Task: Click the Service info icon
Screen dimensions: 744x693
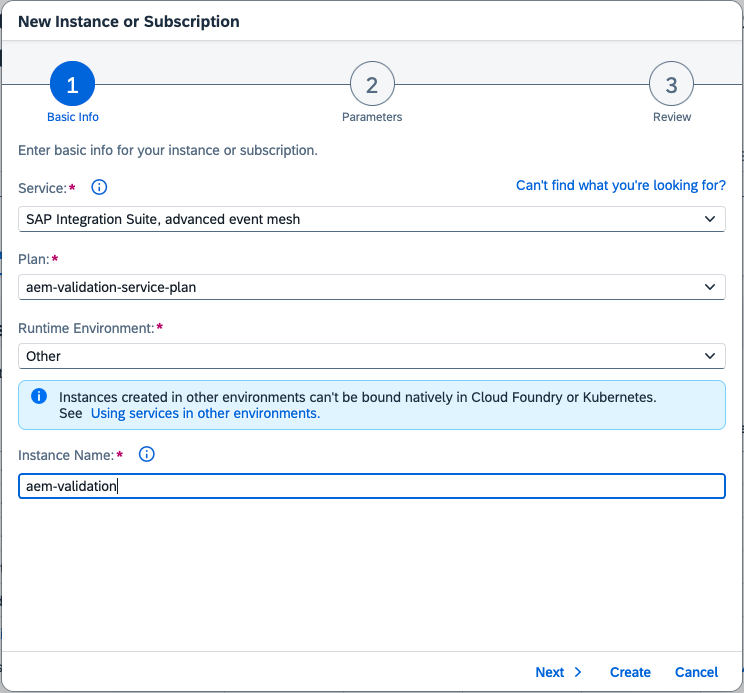Action: 99,187
